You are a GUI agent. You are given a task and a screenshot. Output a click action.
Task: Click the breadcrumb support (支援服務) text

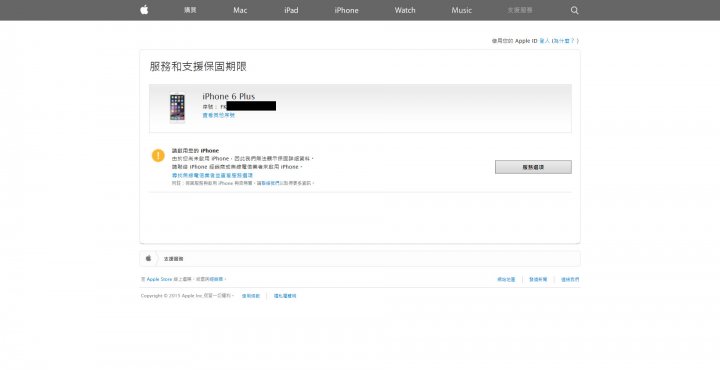pyautogui.click(x=174, y=259)
